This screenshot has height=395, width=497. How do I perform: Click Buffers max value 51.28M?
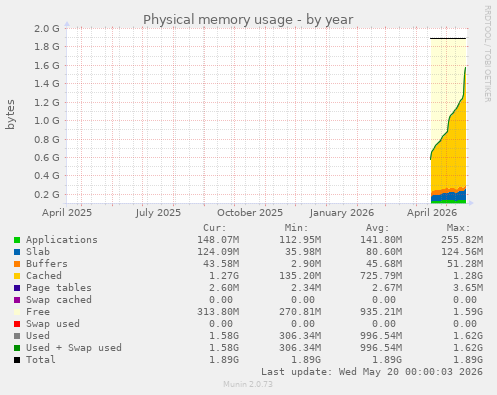pyautogui.click(x=465, y=264)
